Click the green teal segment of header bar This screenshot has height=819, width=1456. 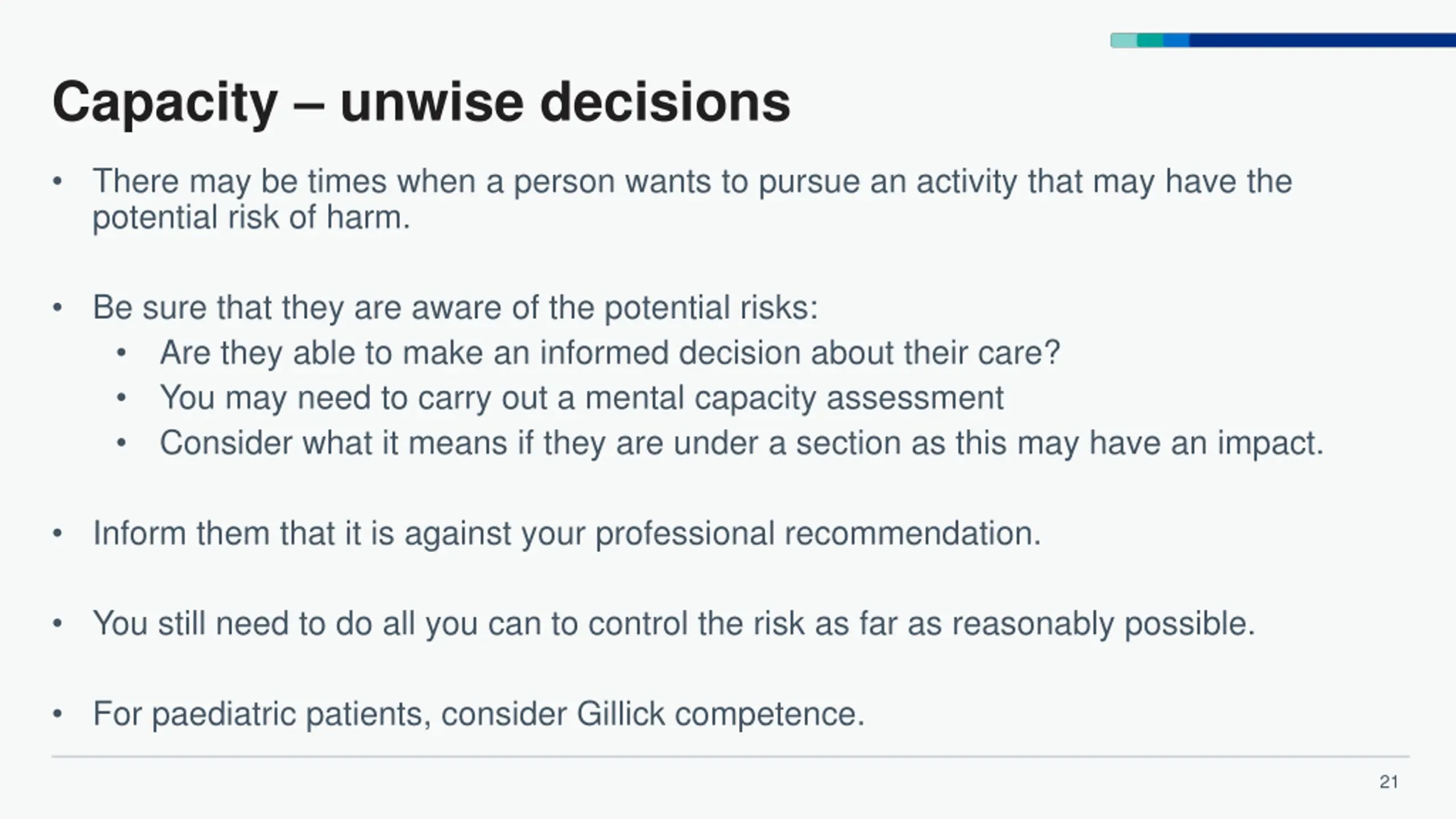click(1150, 40)
